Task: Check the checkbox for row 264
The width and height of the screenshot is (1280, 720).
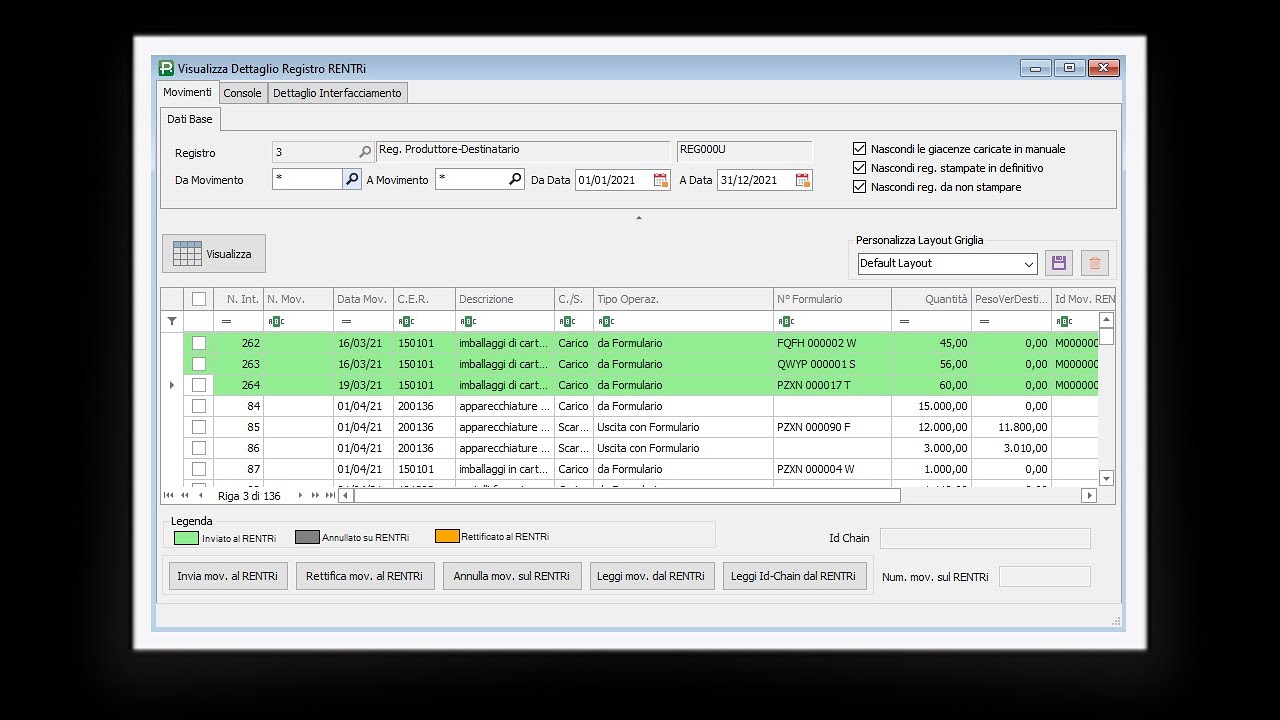Action: pos(199,385)
